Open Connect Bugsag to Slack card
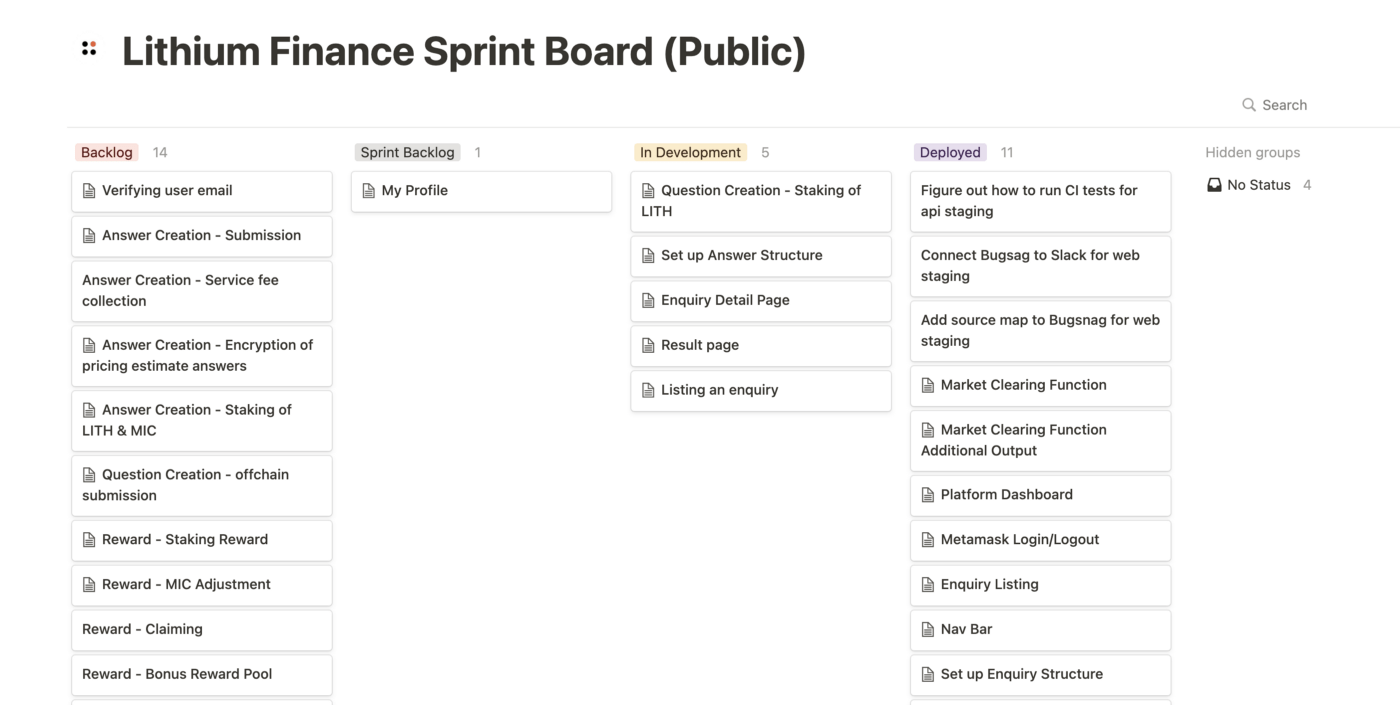Viewport: 1400px width, 705px height. click(1041, 266)
